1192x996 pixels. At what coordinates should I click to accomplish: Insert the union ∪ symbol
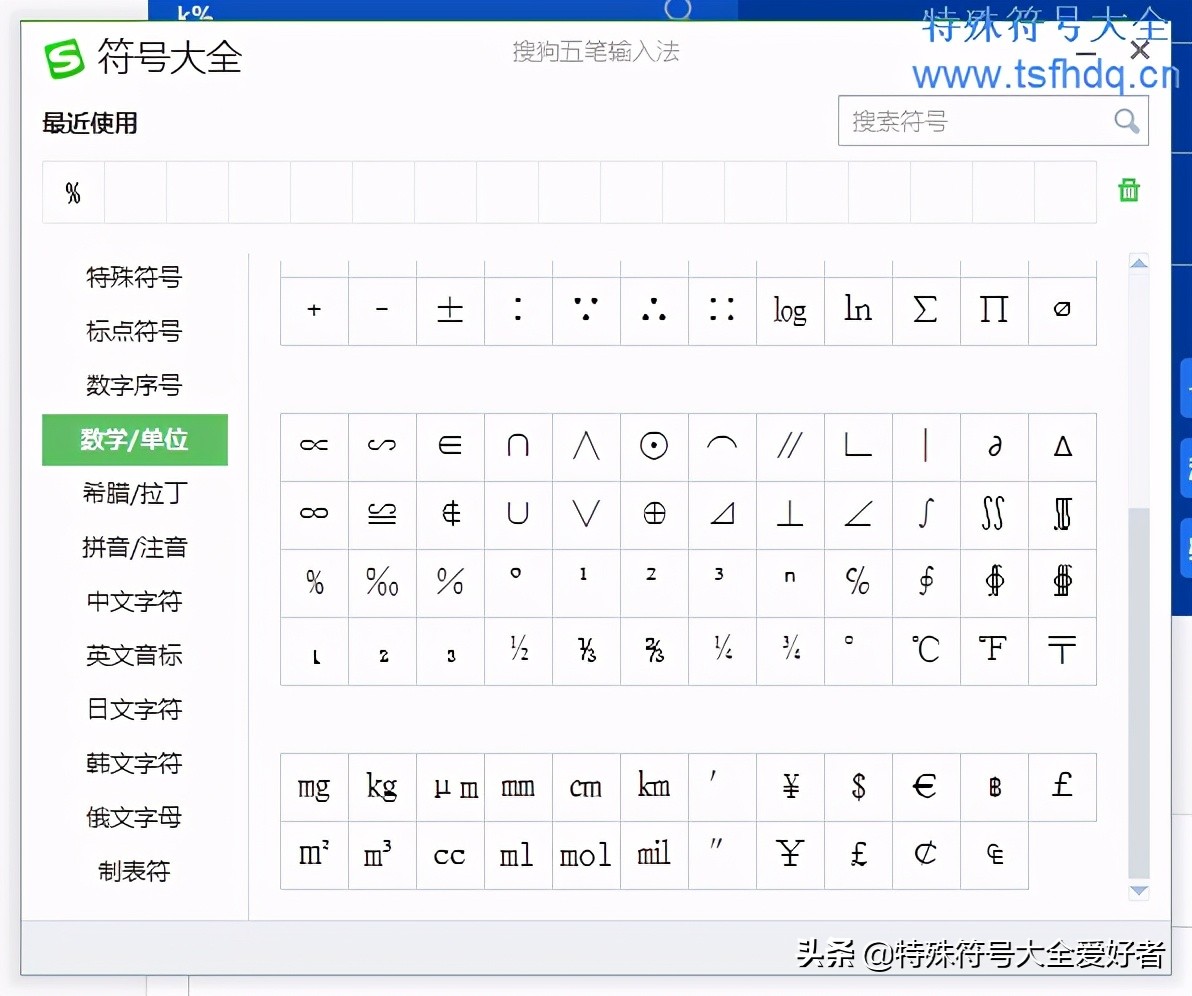tap(518, 514)
